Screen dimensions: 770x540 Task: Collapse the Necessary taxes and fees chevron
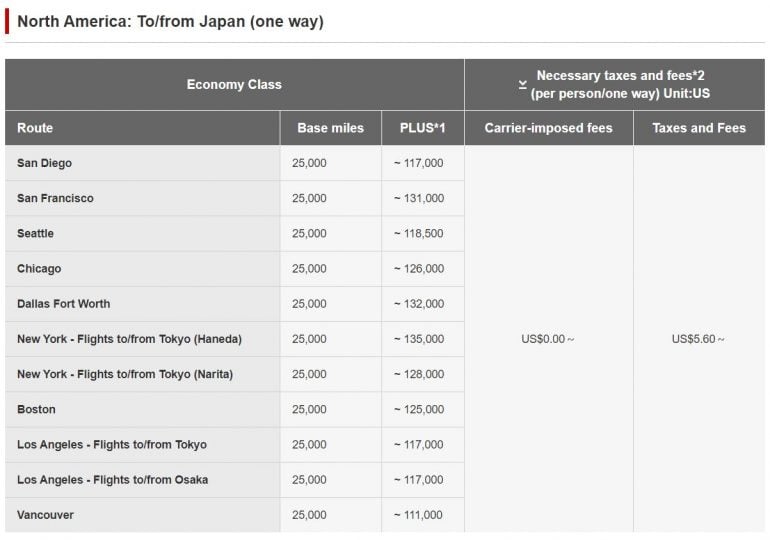tap(522, 85)
